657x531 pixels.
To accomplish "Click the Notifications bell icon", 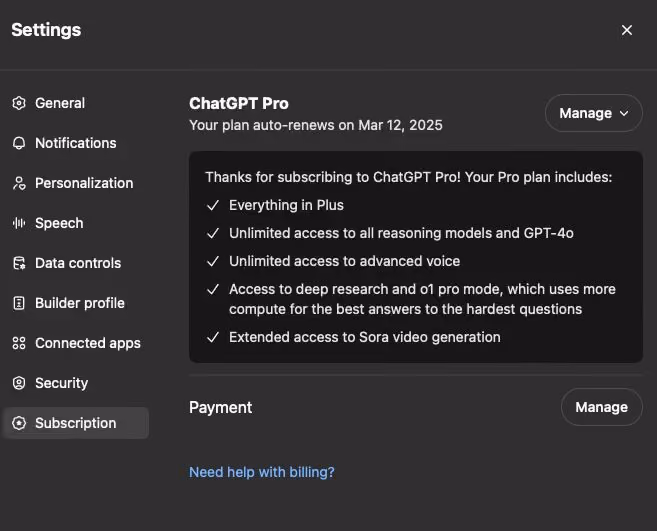I will [19, 143].
